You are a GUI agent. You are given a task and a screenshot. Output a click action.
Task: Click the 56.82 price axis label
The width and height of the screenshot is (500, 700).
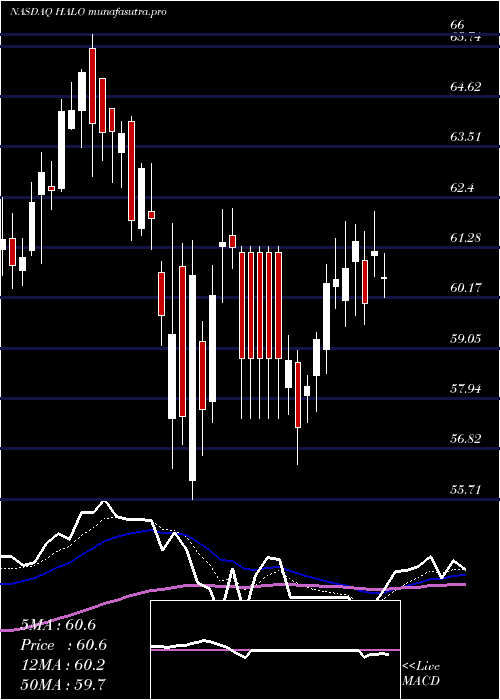pyautogui.click(x=466, y=439)
